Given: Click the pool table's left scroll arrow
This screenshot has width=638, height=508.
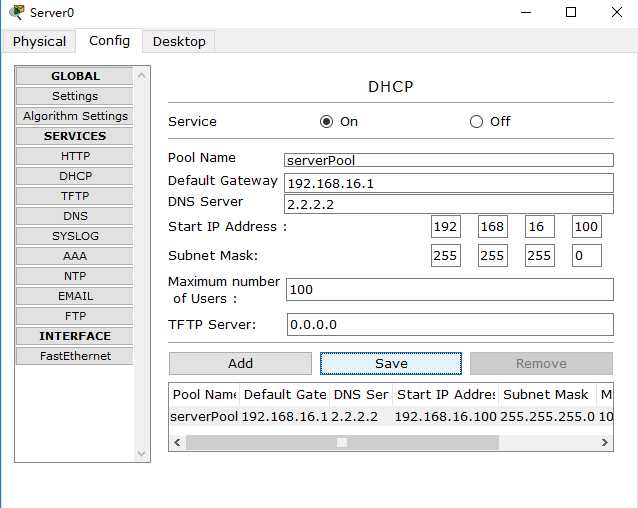Looking at the screenshot, I should coord(177,443).
